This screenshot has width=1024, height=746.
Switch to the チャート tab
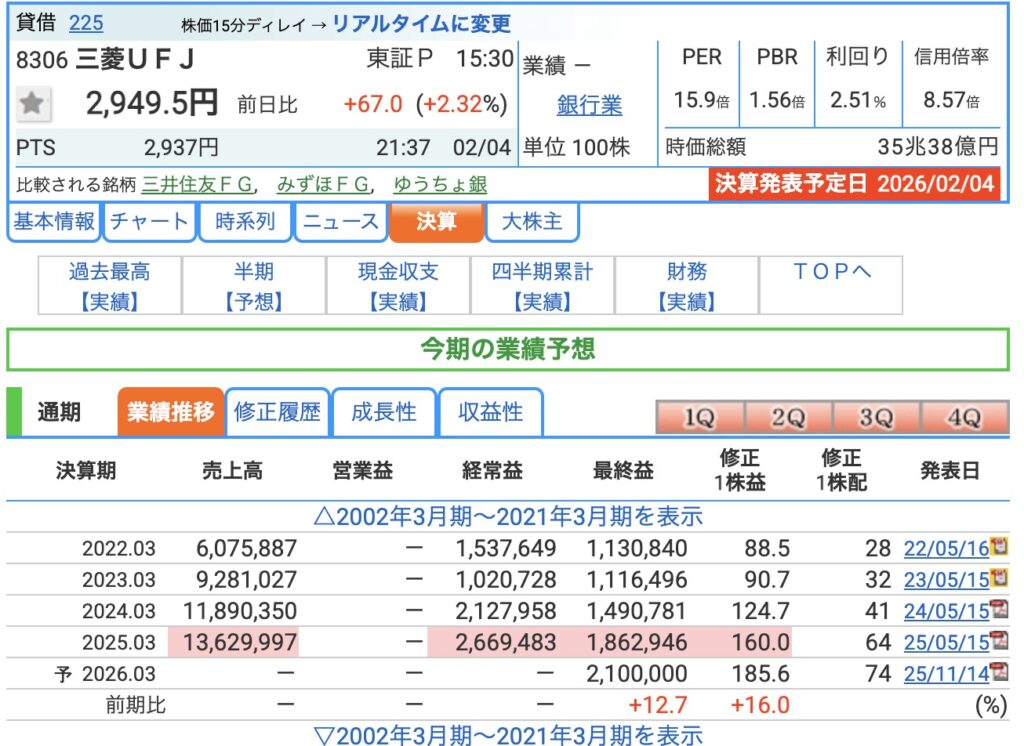tap(149, 221)
